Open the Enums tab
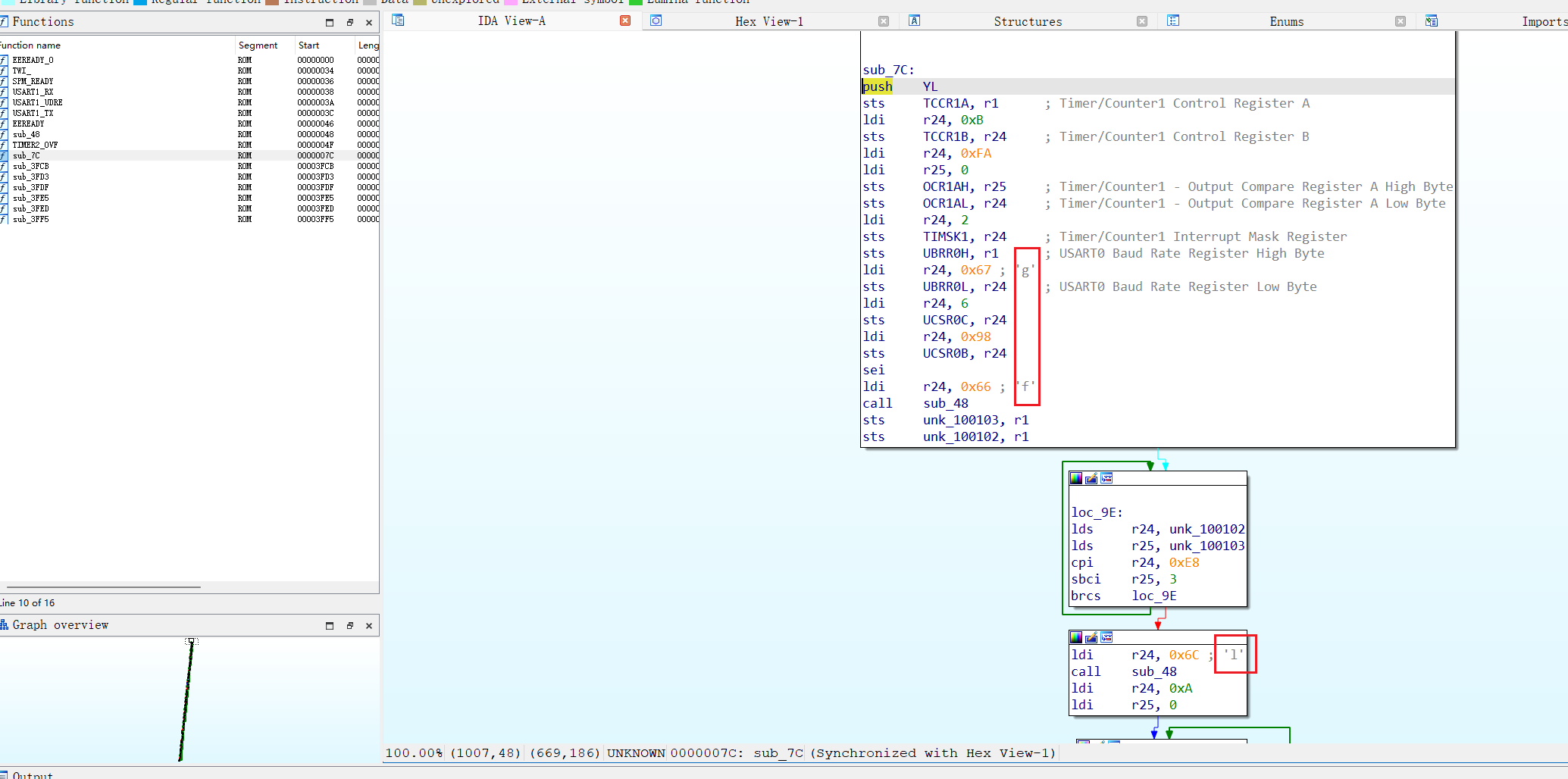 coord(1287,21)
